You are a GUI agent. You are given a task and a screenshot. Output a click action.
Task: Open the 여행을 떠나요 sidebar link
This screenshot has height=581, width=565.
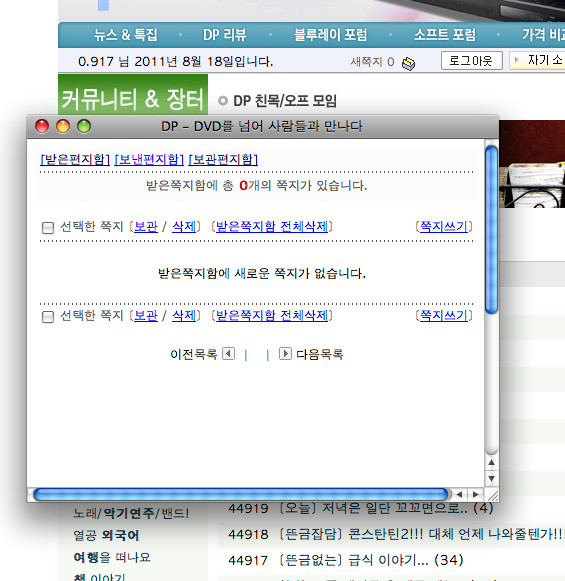click(112, 557)
